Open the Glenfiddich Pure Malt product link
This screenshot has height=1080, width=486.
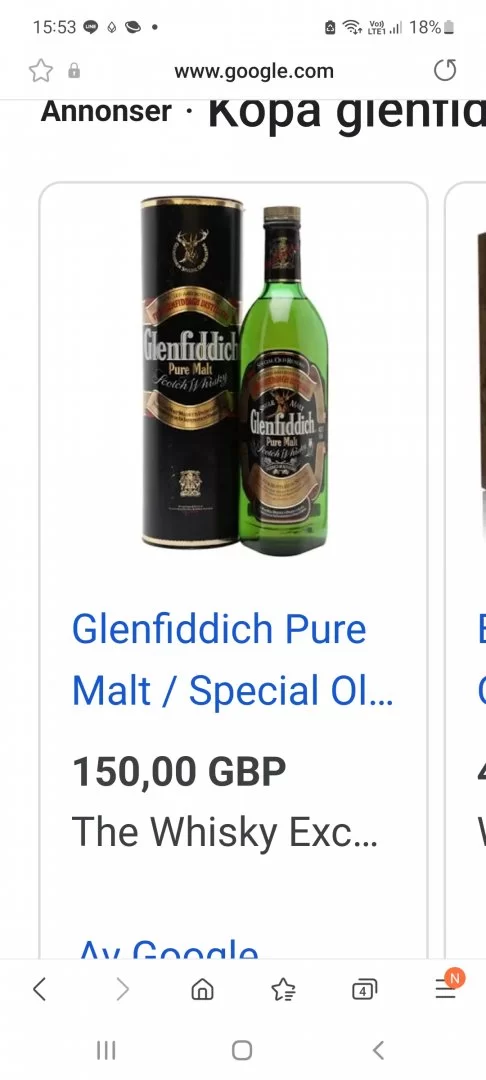click(233, 659)
